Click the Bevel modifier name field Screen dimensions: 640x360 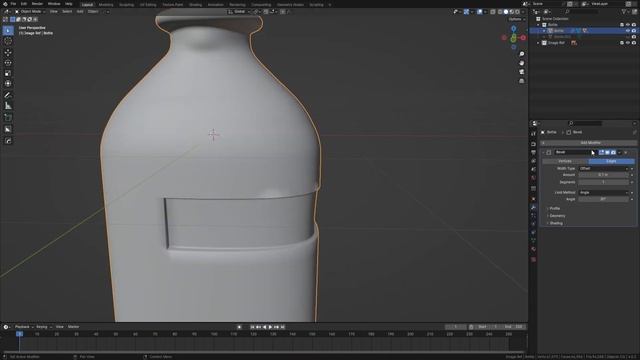pyautogui.click(x=575, y=152)
